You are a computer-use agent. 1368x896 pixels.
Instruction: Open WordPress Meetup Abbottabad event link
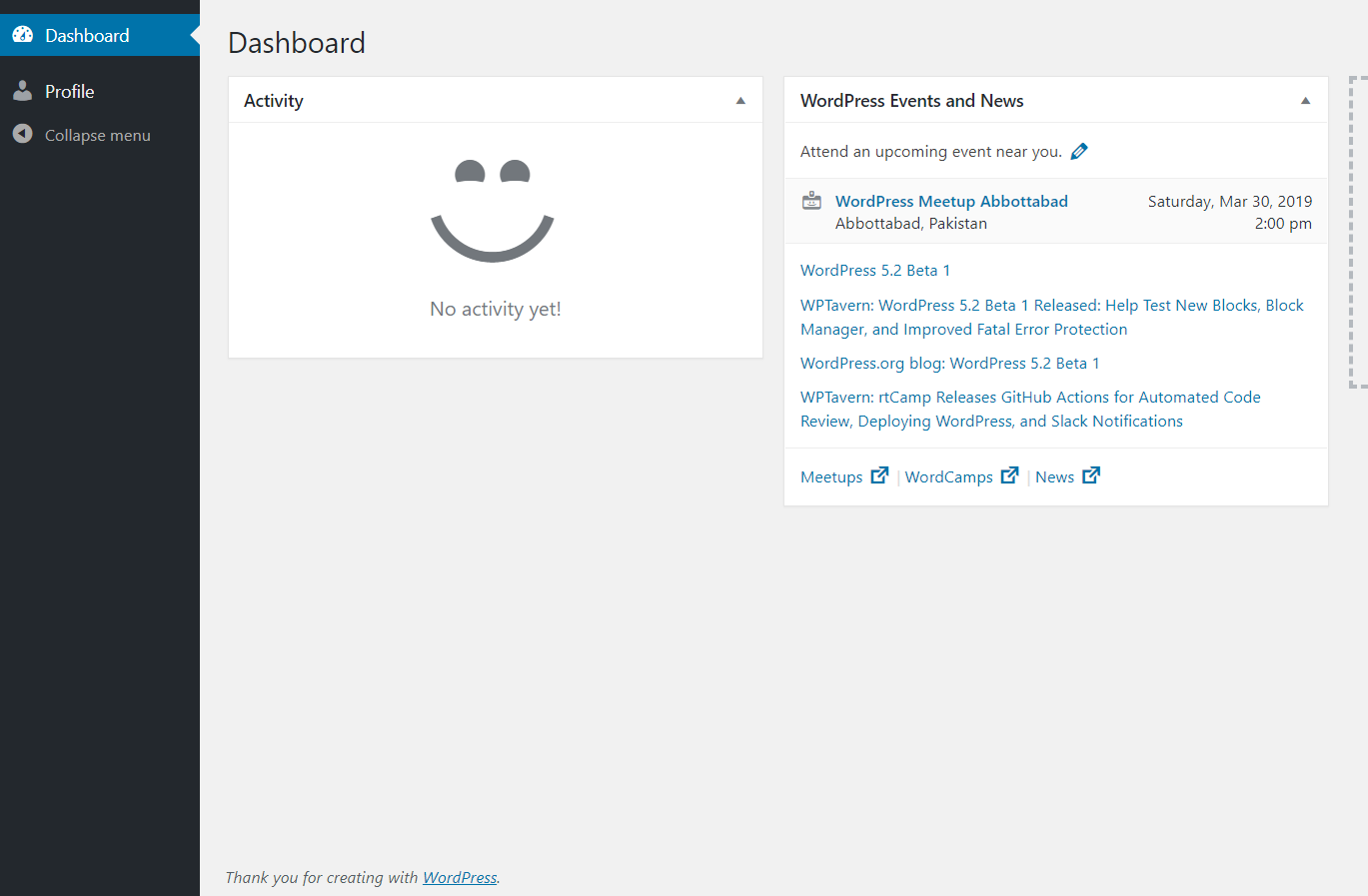[951, 201]
